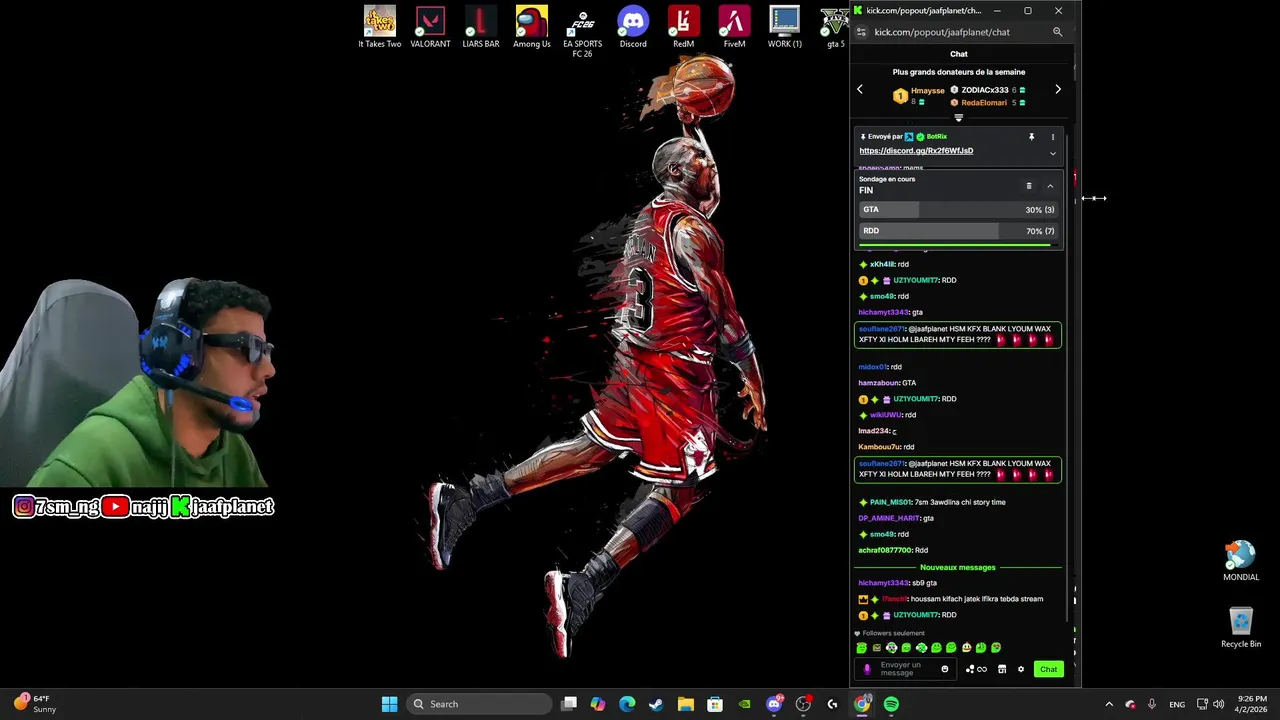The image size is (1280, 720).
Task: Click chat user PAIN_MIS01
Action: [891, 502]
